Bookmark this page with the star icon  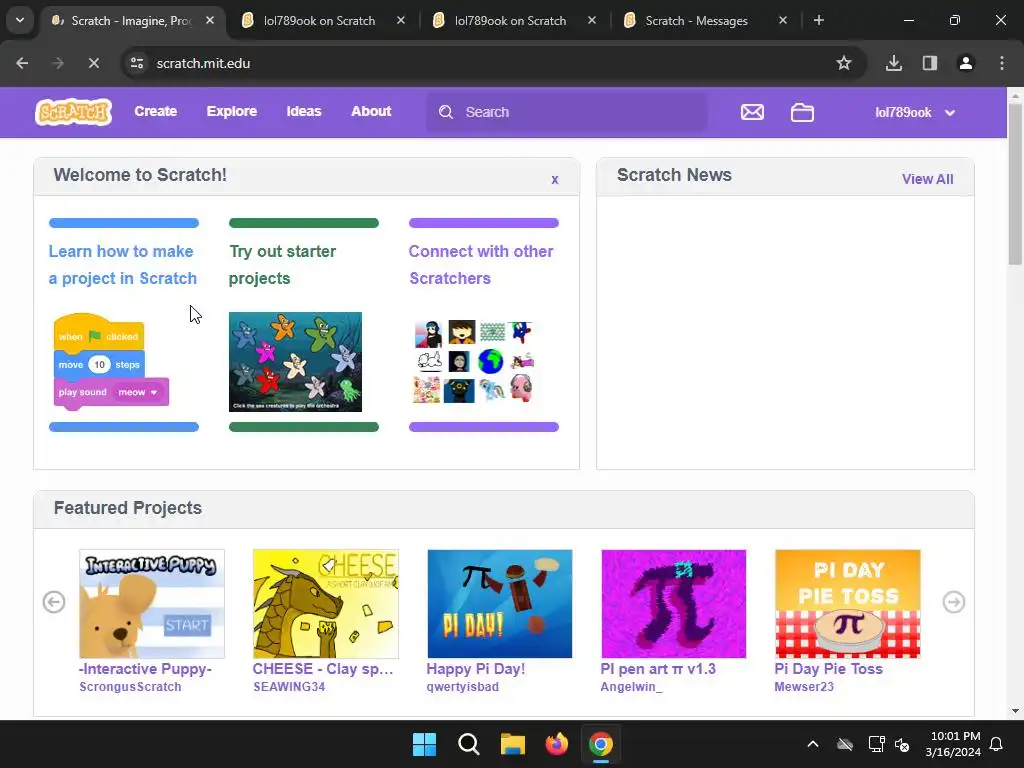point(844,63)
